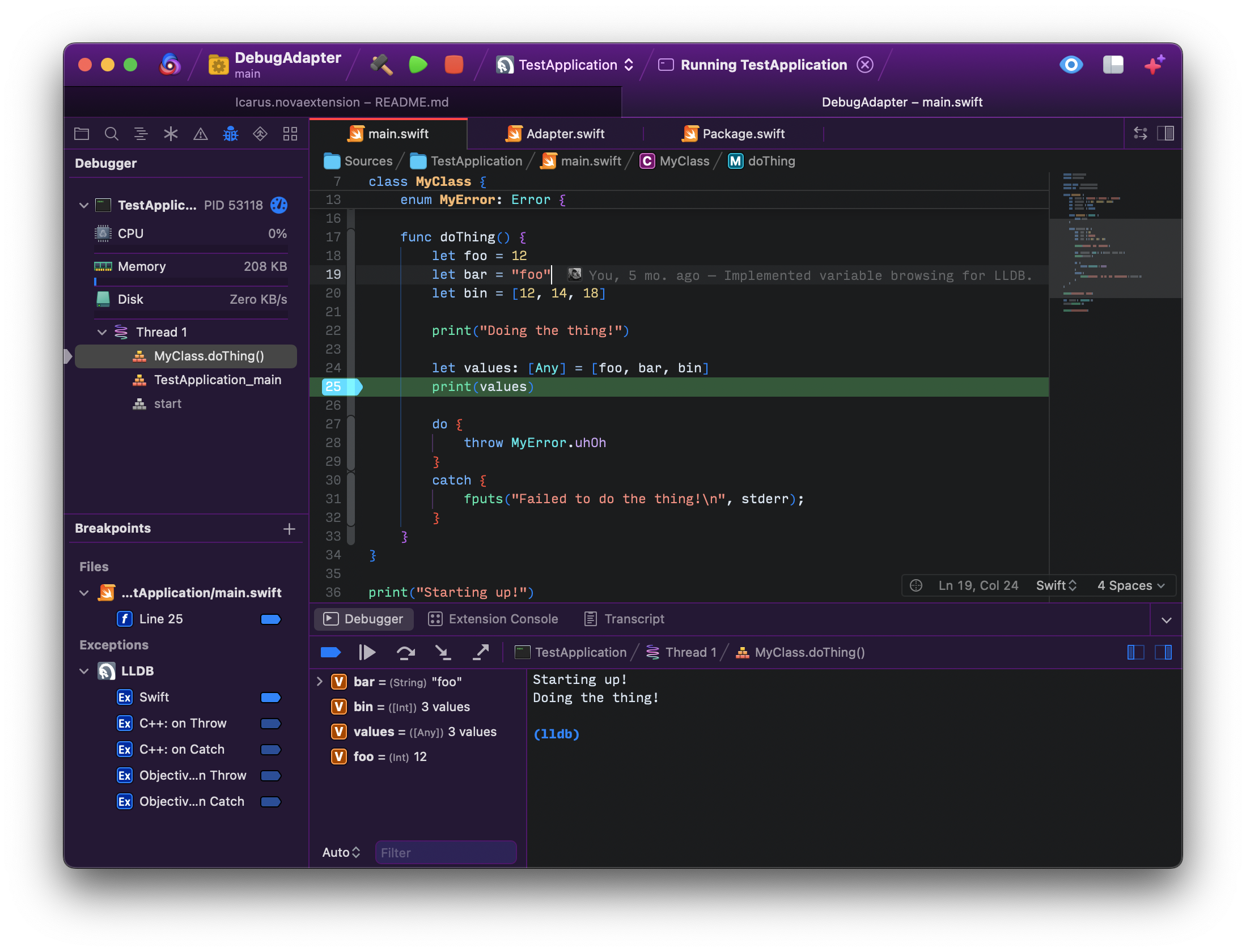The width and height of the screenshot is (1246, 952).
Task: Click the variables Filter field
Action: coord(446,853)
